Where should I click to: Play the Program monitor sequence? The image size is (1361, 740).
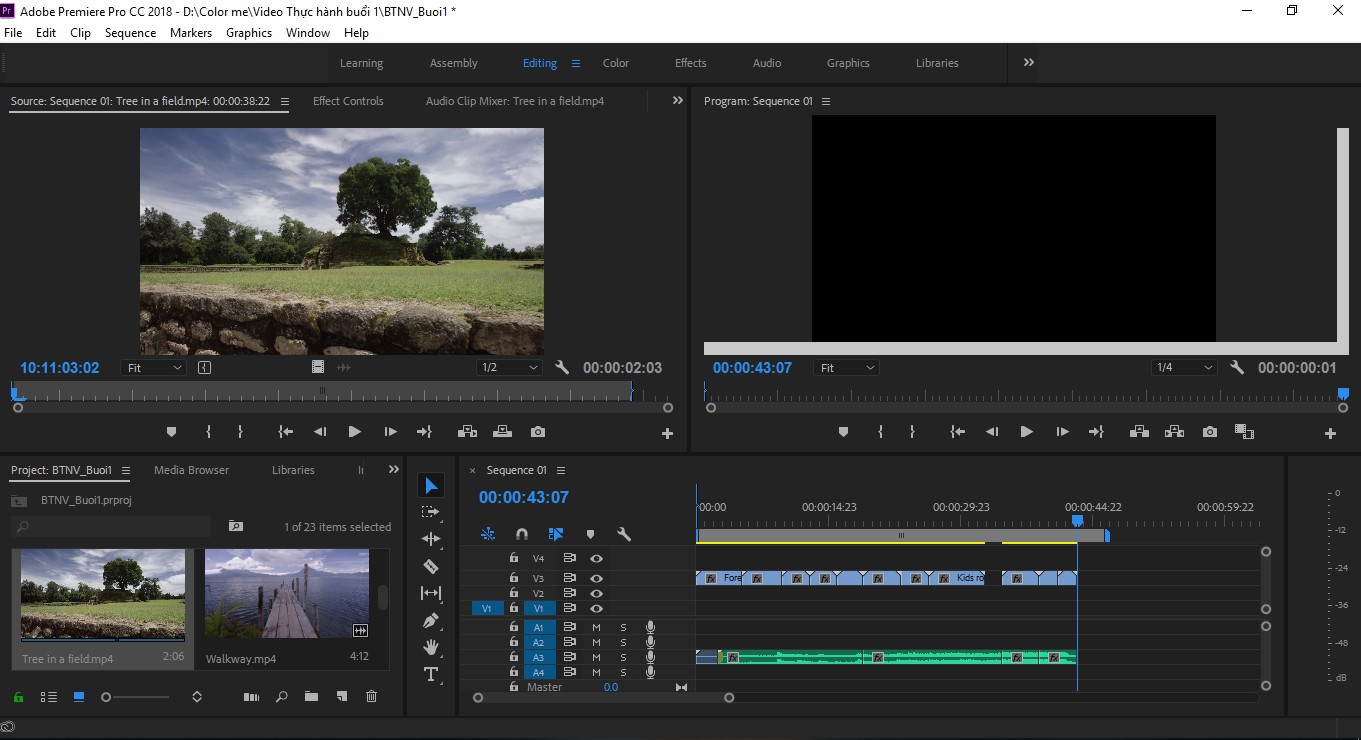point(1026,432)
